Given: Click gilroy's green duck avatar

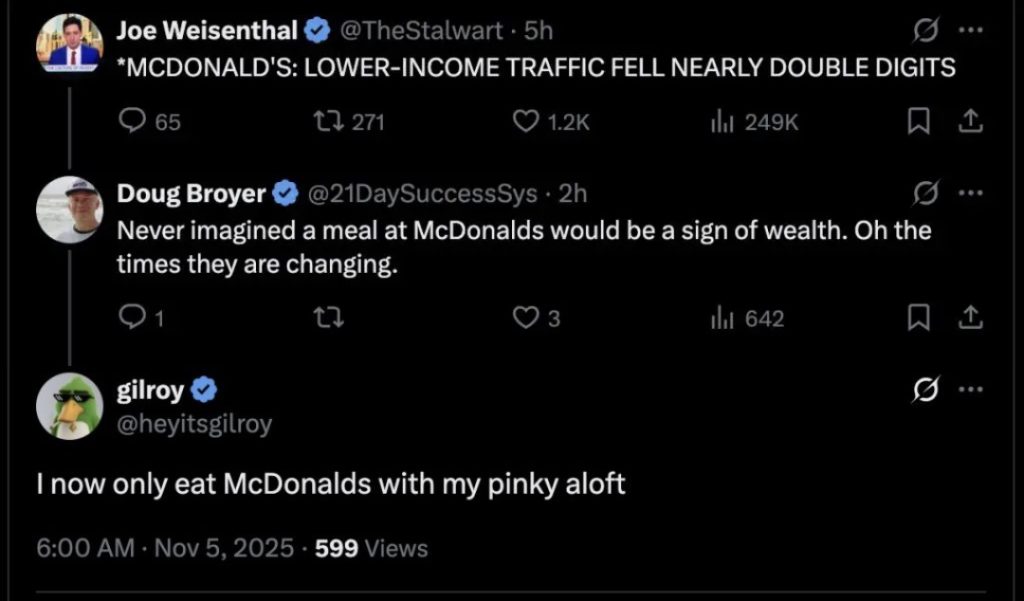Looking at the screenshot, I should click(67, 405).
